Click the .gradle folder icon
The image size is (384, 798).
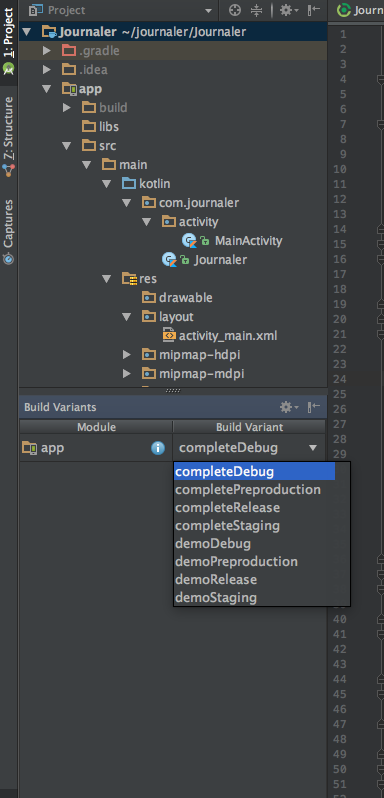69,51
